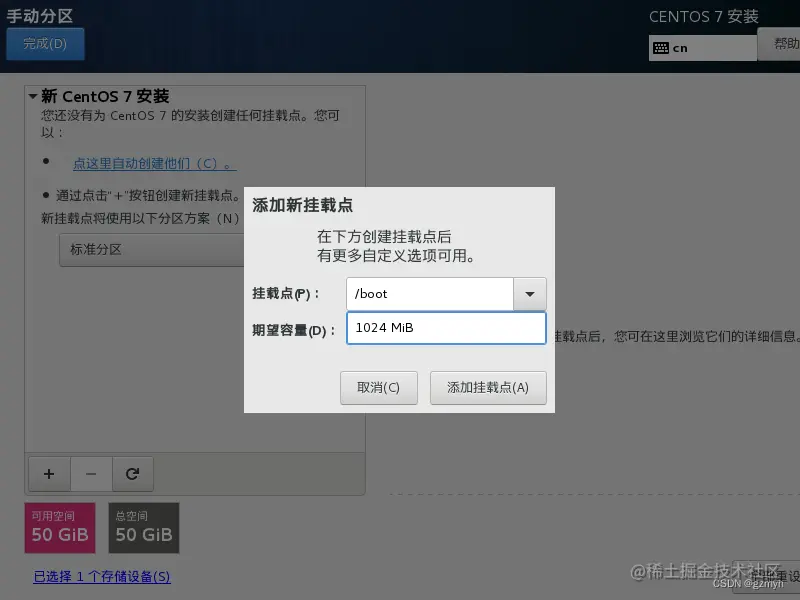Open the 挂载点 dropdown arrow
Screen dimensions: 800x600
point(530,293)
